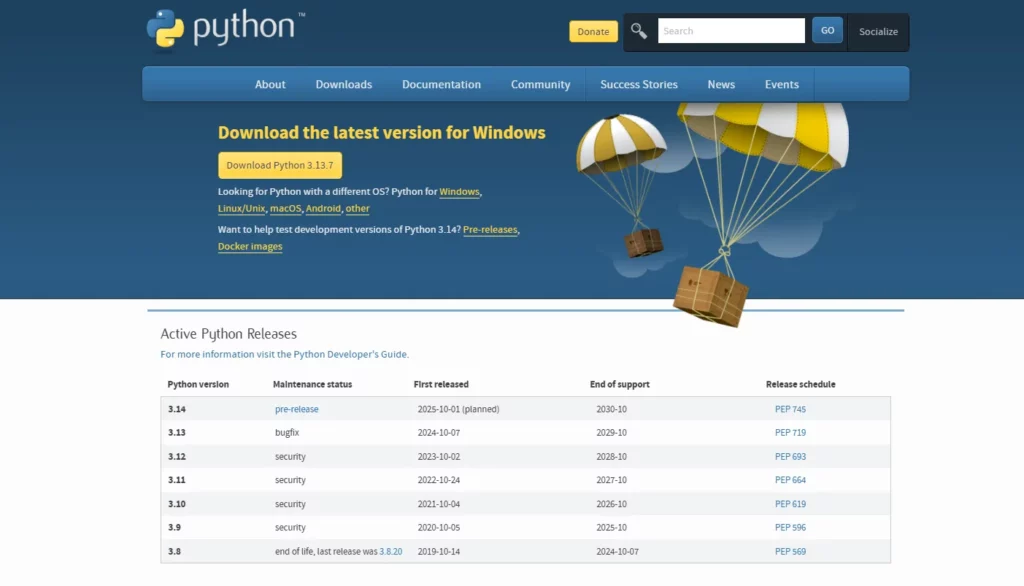Click the bugfix status cell
Image resolution: width=1024 pixels, height=586 pixels.
coord(287,432)
